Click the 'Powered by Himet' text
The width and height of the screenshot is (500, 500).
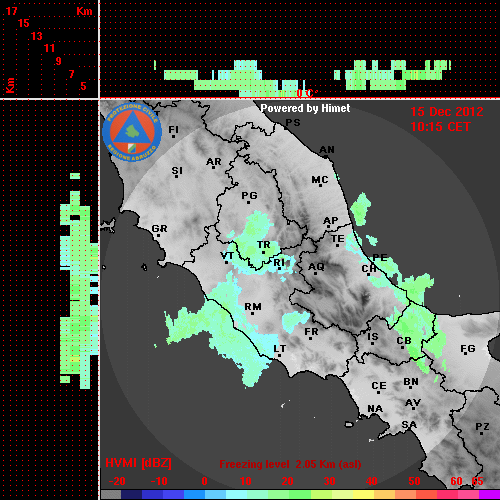click(305, 108)
